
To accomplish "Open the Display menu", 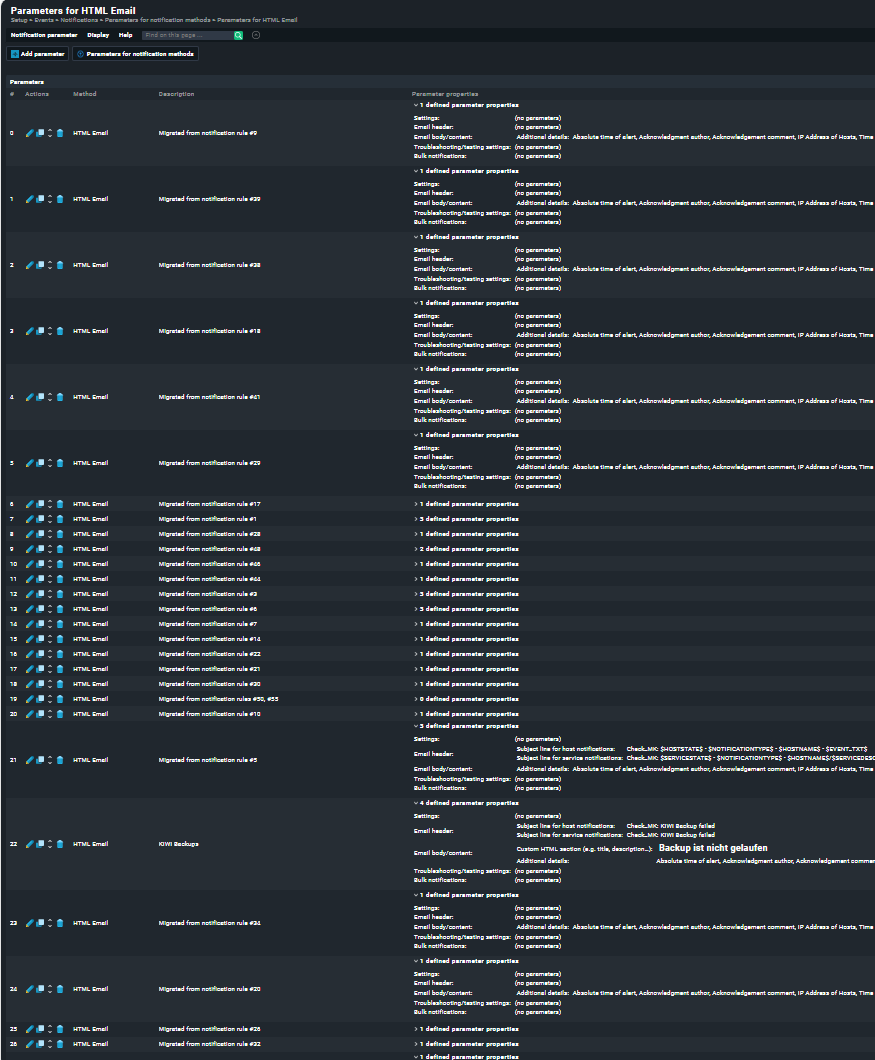I will (x=98, y=35).
